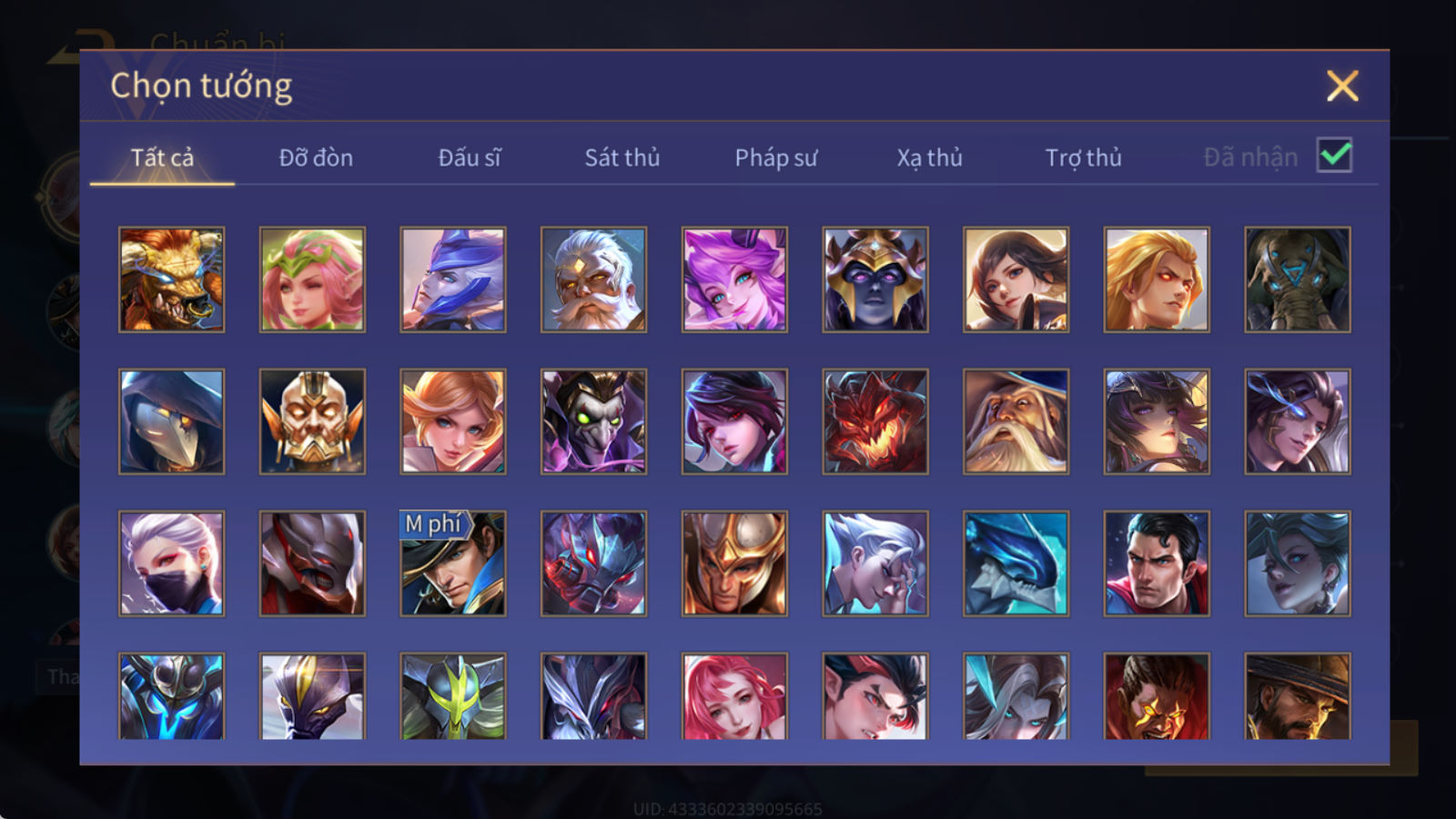This screenshot has height=819, width=1456.
Task: Select the elephant armored hero portrait
Action: click(x=1298, y=279)
